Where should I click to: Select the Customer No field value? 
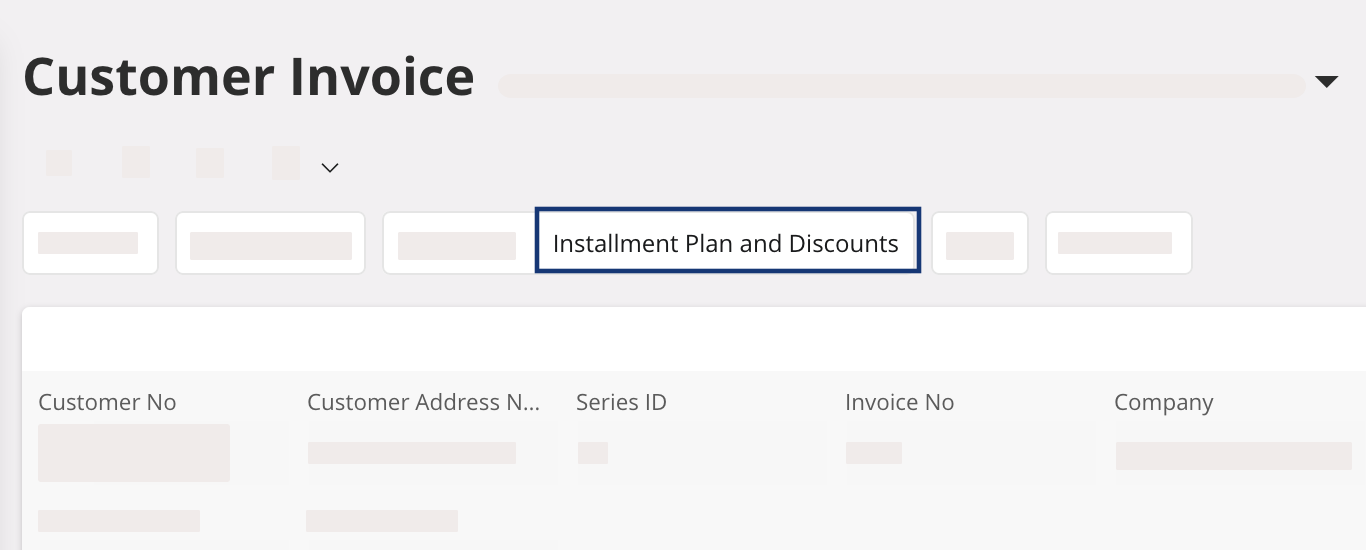(134, 453)
